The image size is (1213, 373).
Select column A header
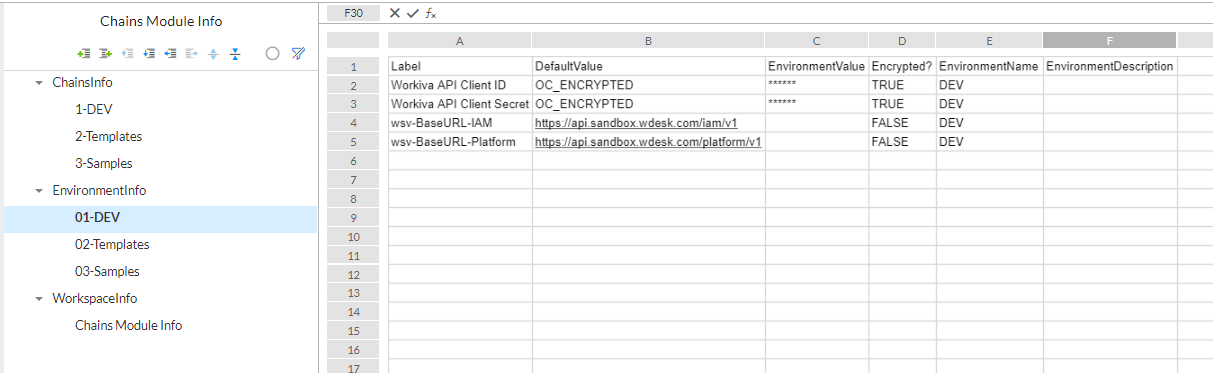(460, 41)
